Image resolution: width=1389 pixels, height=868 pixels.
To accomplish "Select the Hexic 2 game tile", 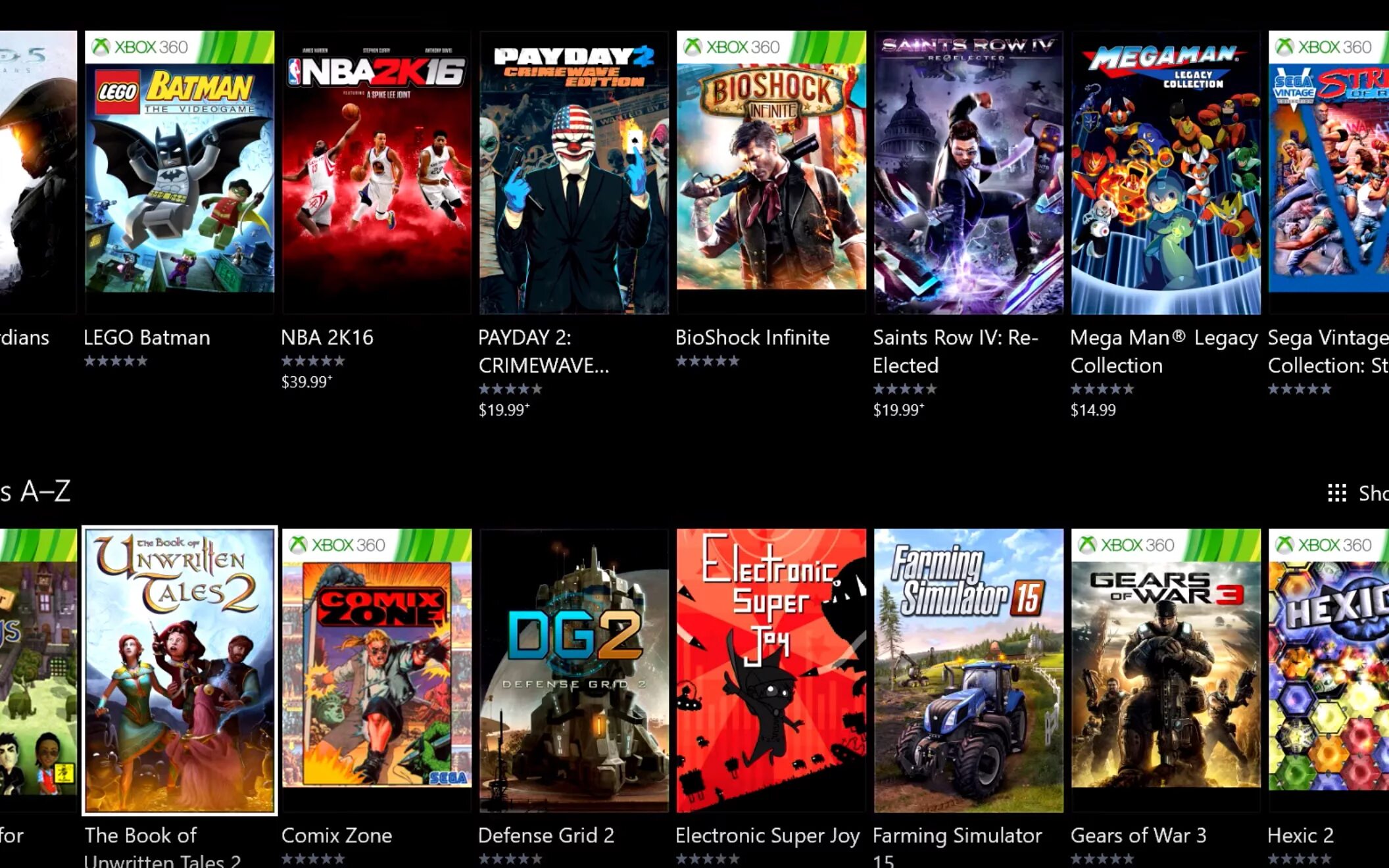I will [x=1328, y=671].
